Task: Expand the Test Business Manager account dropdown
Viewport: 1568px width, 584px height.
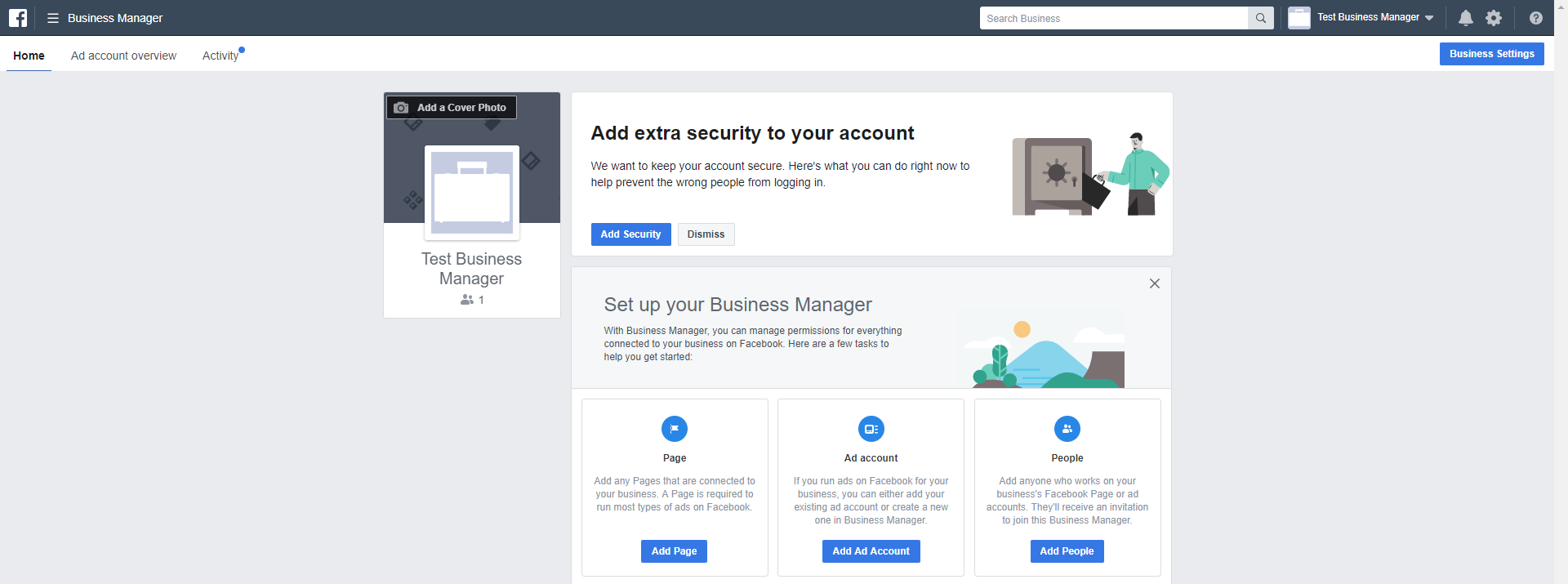Action: click(x=1429, y=18)
